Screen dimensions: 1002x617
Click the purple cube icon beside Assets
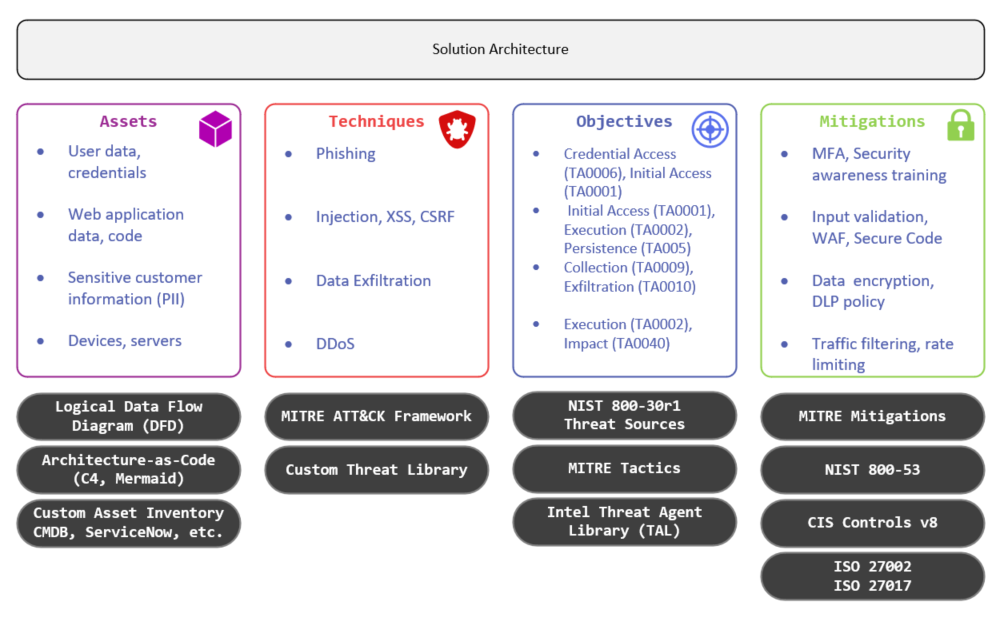click(215, 126)
